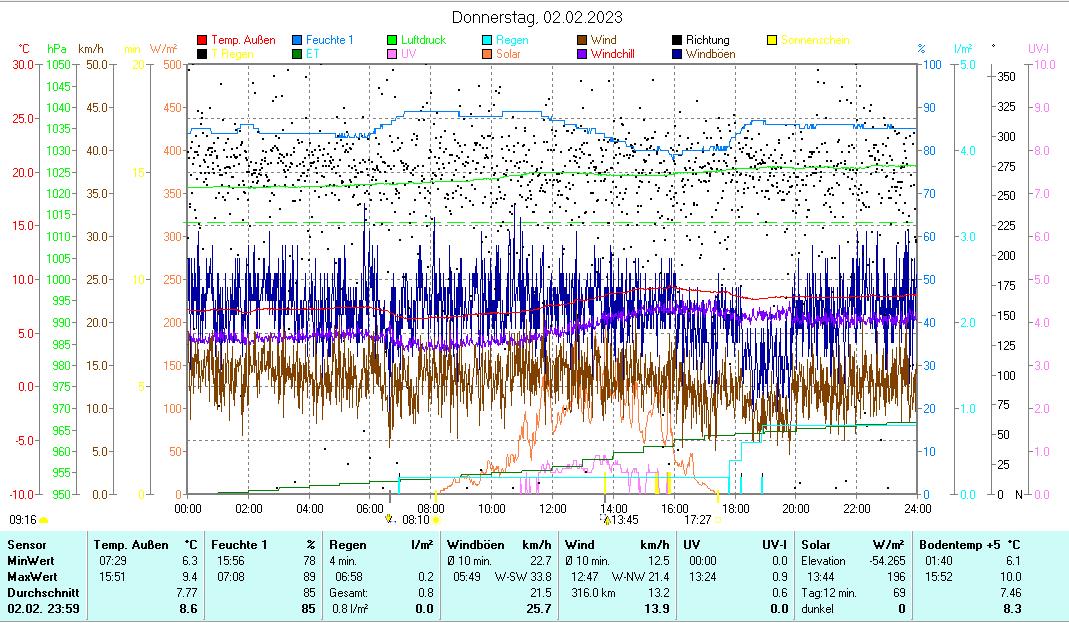Image resolution: width=1069 pixels, height=623 pixels.
Task: Click the dark blue Windböen legend square
Action: (678, 54)
